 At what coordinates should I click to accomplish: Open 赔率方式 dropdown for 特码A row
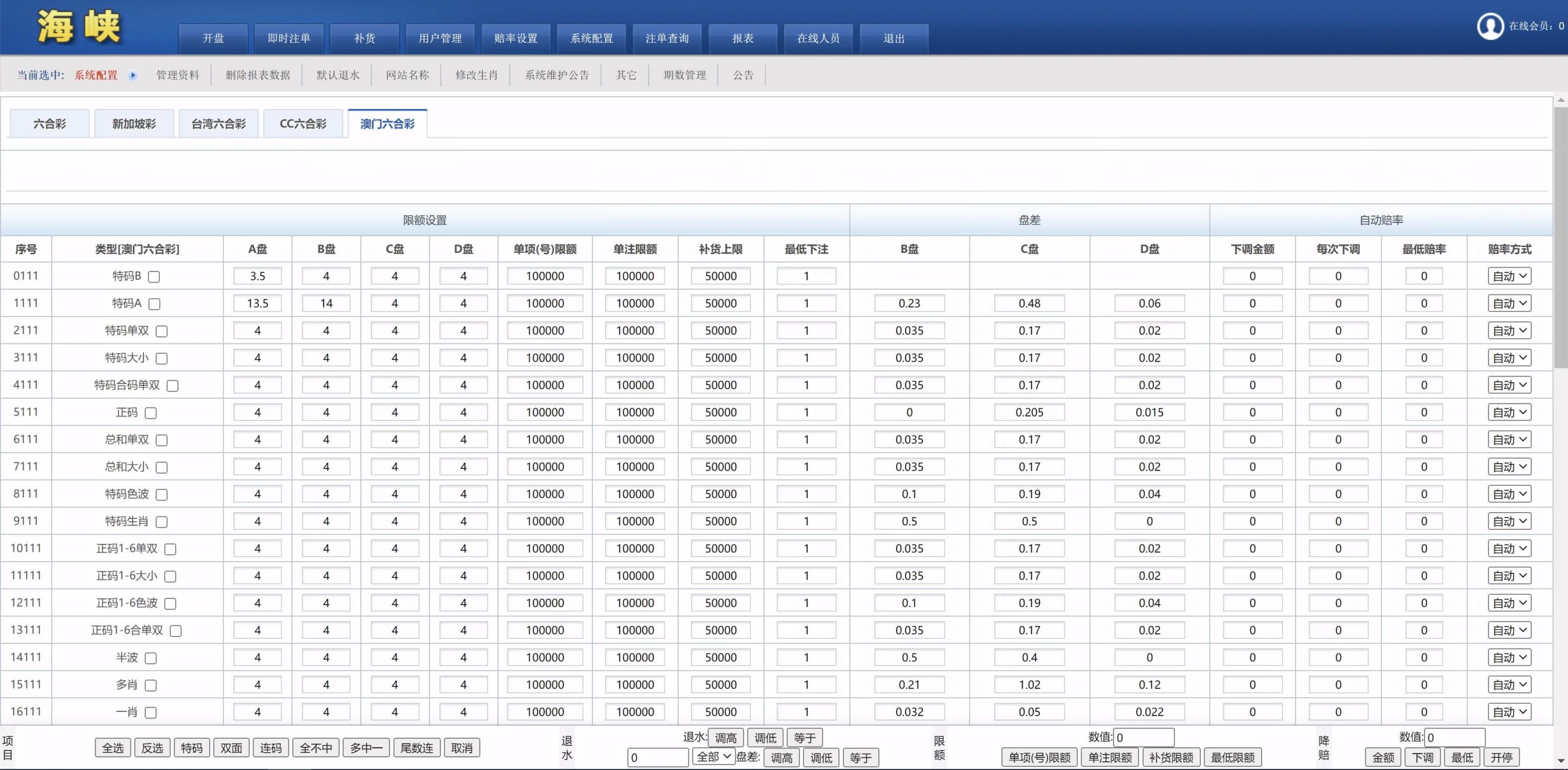1509,303
